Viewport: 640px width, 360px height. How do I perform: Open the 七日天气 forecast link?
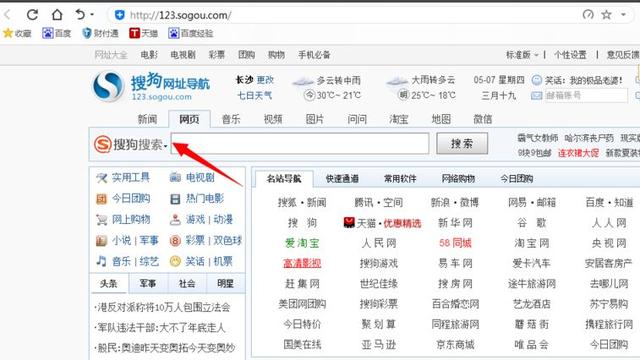point(255,96)
